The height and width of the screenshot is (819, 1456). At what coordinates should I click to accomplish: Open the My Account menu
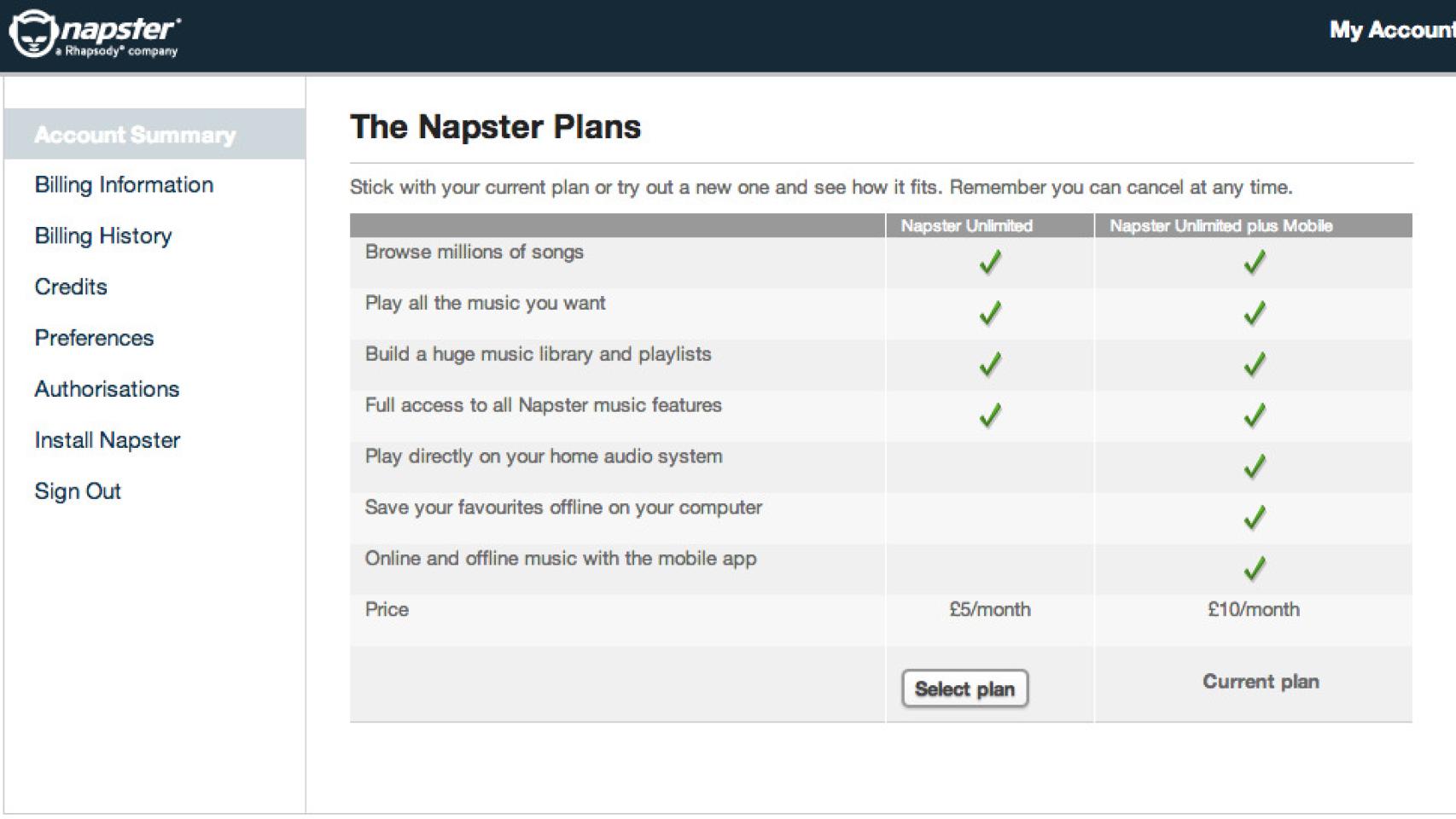coord(1391,30)
